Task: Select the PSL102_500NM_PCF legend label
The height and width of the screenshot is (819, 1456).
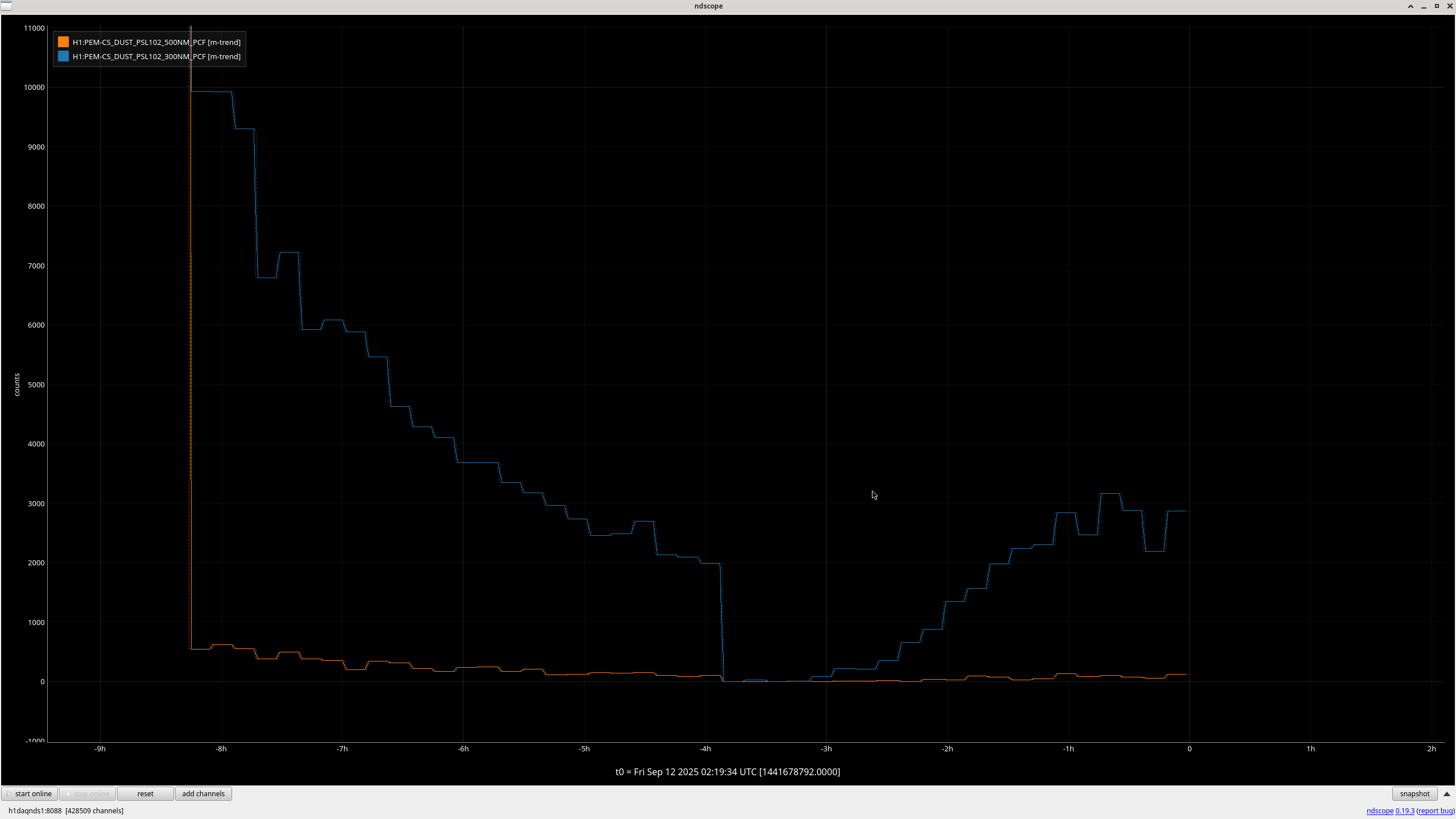Action: click(x=156, y=42)
